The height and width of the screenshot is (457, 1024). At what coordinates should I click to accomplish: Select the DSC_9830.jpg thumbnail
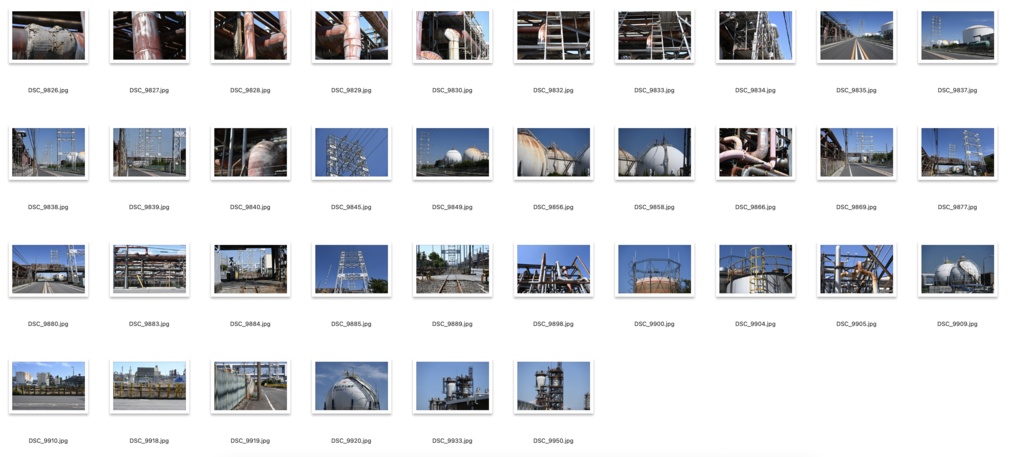tap(453, 36)
